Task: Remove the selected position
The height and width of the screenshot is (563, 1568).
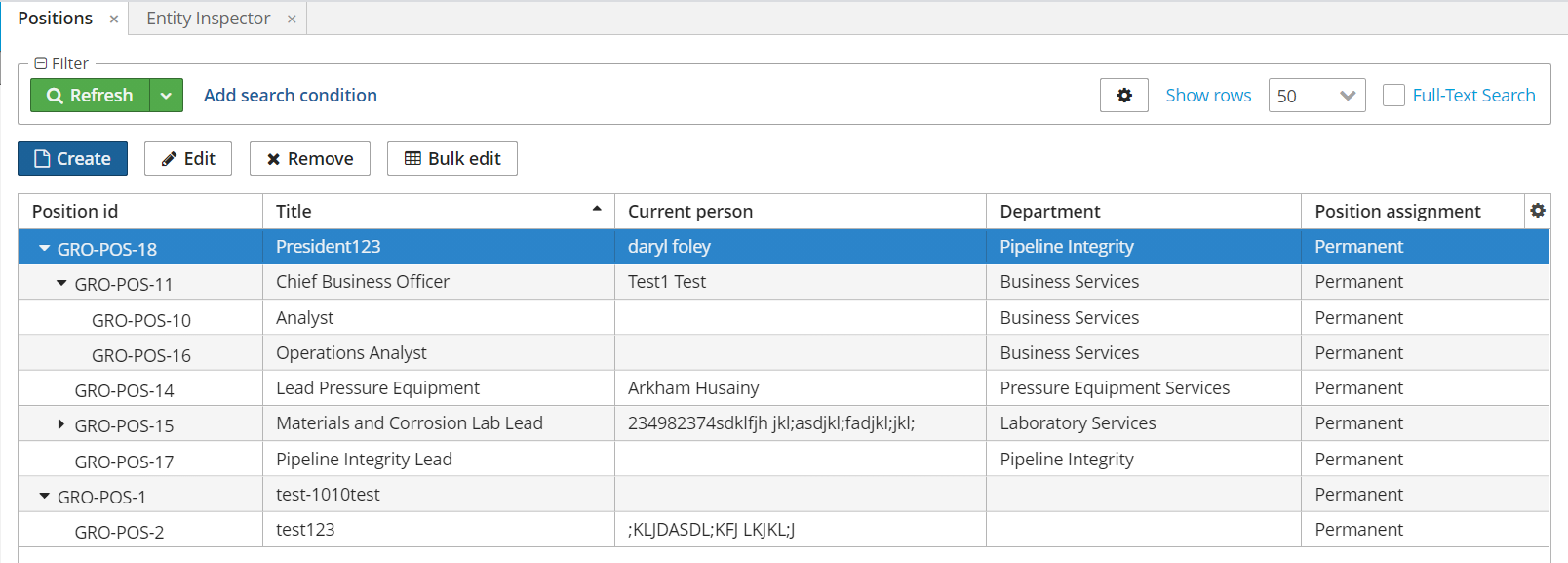Action: point(310,159)
